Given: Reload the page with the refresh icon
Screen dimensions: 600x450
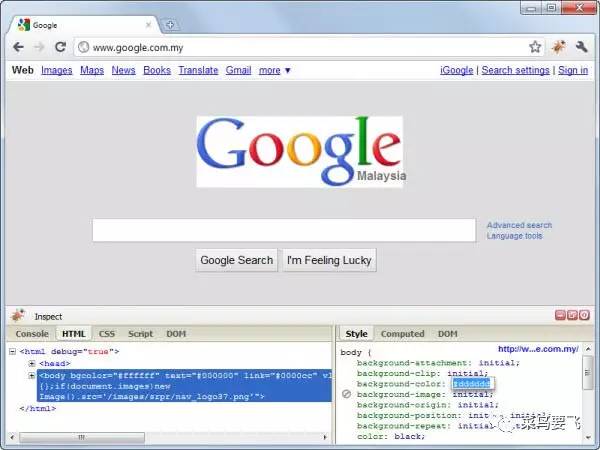Looking at the screenshot, I should (x=60, y=47).
